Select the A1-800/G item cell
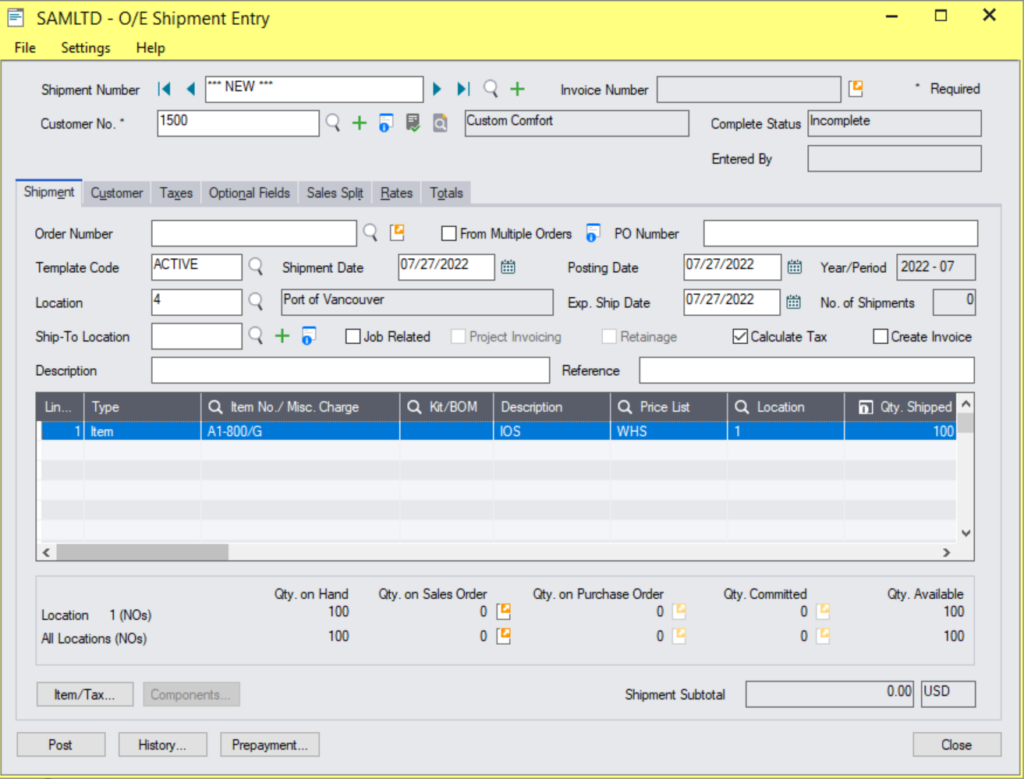Viewport: 1024px width, 779px height. tap(300, 431)
